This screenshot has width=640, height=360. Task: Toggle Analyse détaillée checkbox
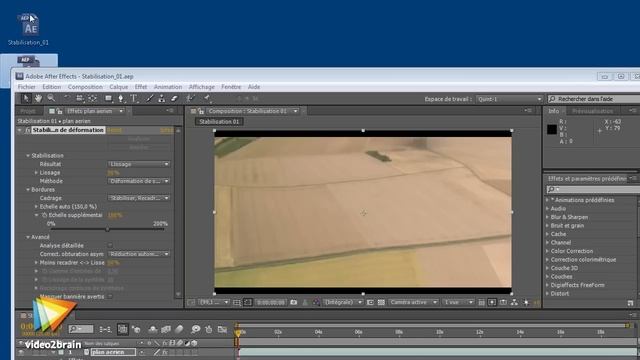pos(110,245)
